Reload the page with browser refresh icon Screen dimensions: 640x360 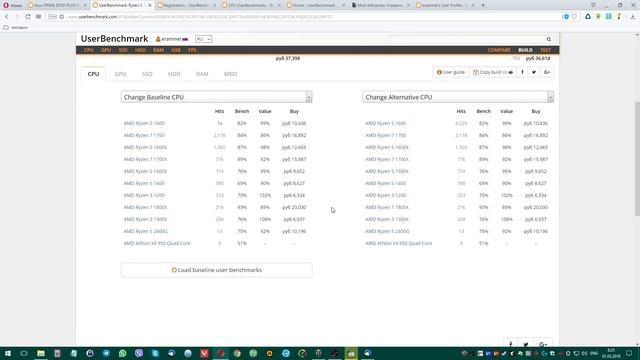coord(27,17)
